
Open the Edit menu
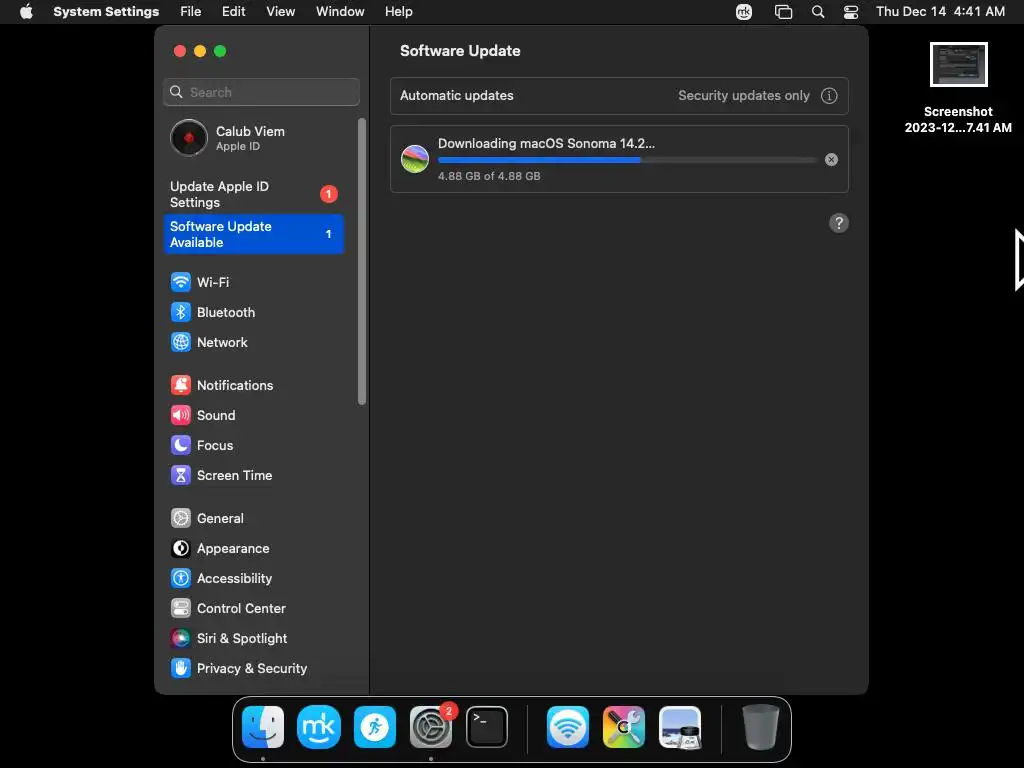[233, 12]
